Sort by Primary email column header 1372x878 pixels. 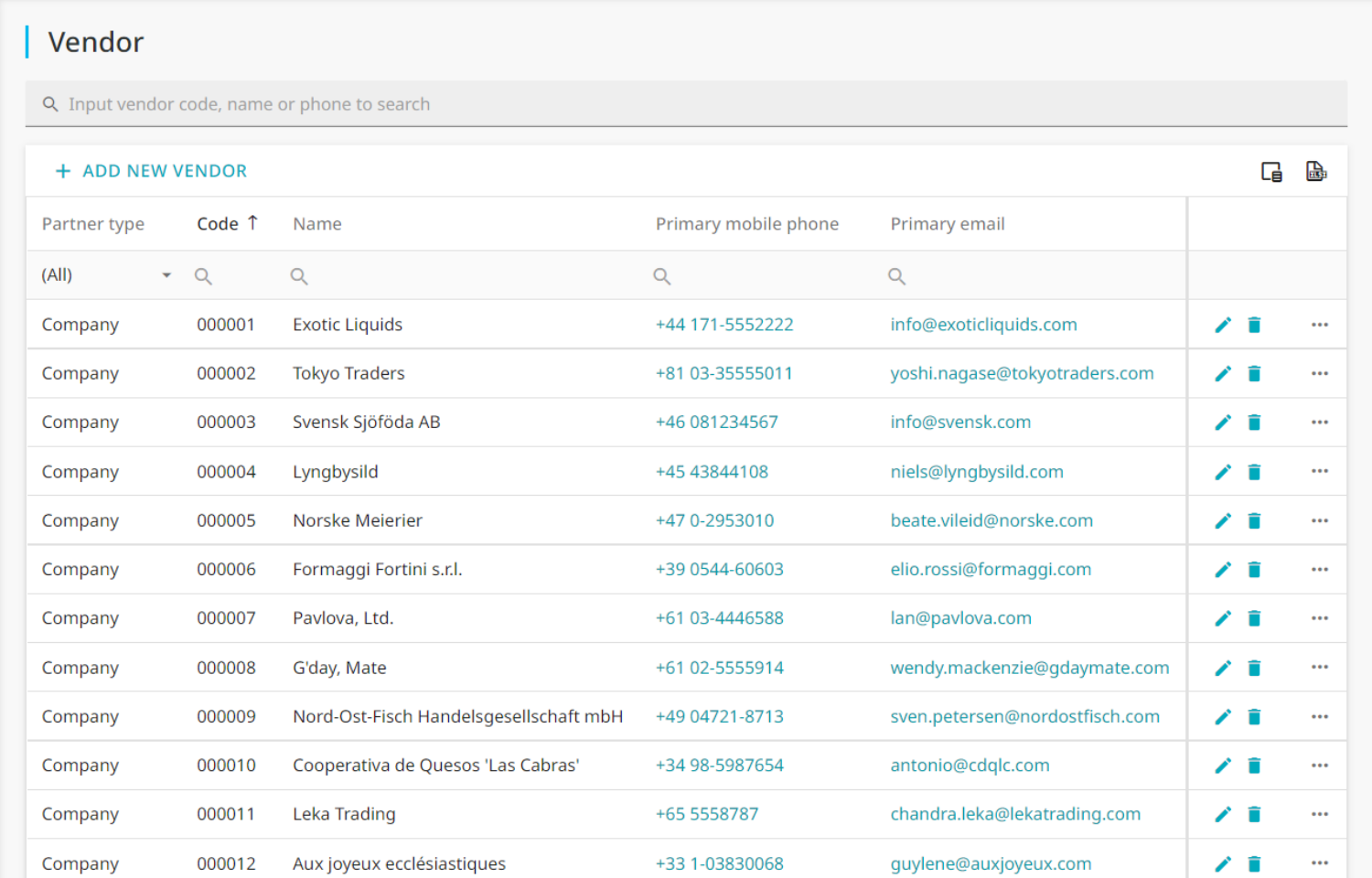click(948, 224)
